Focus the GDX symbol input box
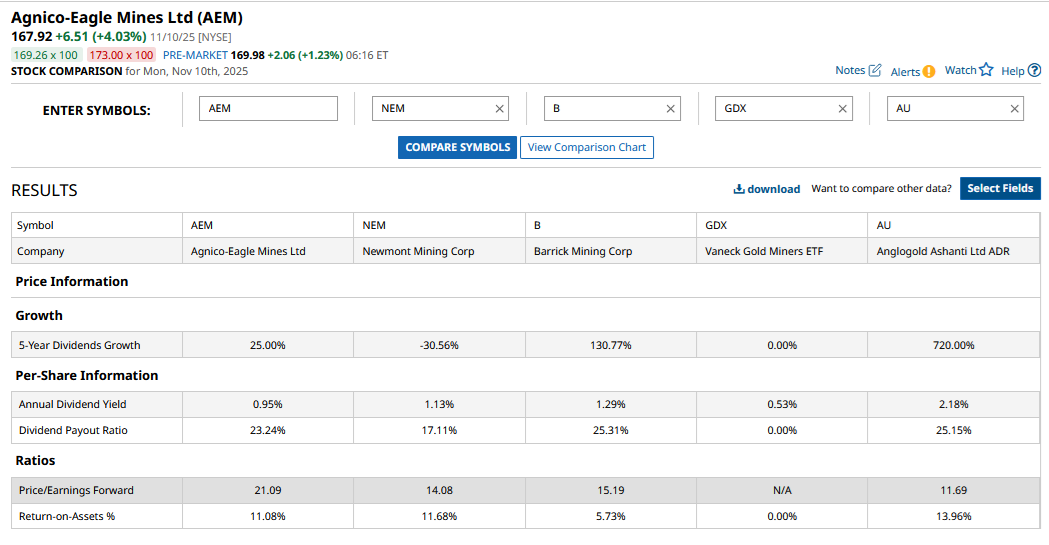This screenshot has height=545, width=1049. 774,108
